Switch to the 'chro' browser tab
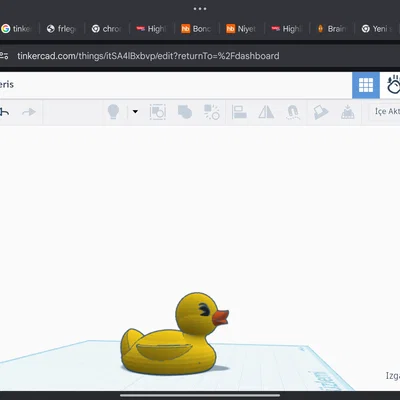Screen dimensions: 400x400 point(107,29)
